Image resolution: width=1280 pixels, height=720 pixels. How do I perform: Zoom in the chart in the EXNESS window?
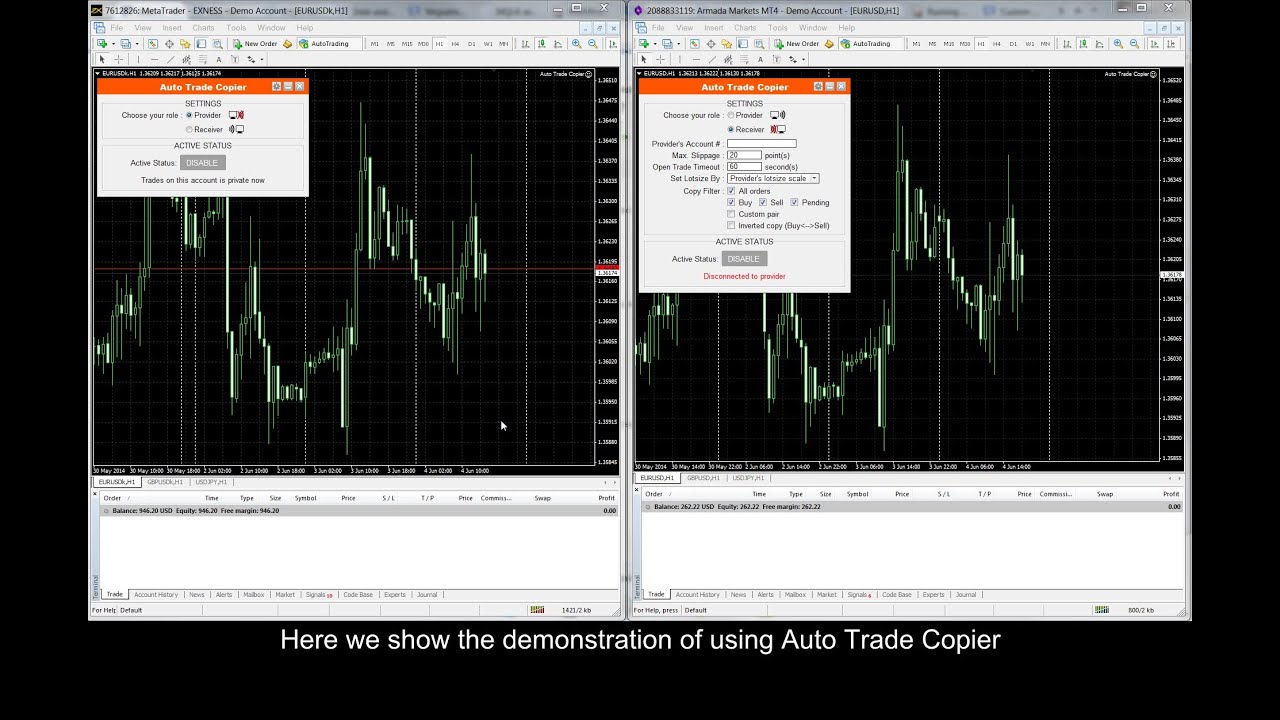click(576, 44)
